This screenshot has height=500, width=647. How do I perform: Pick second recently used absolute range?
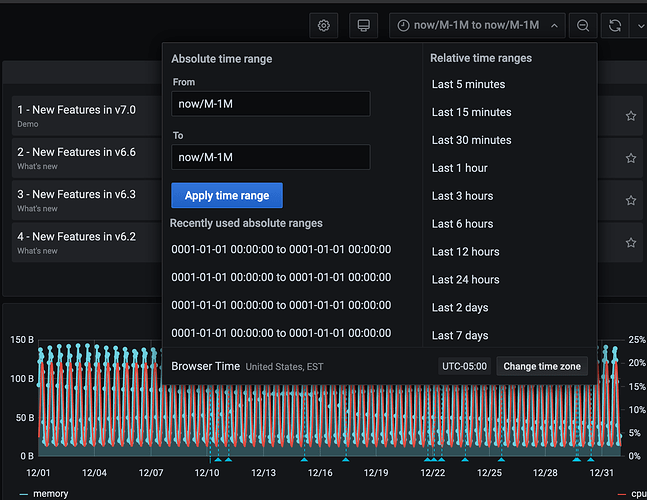[281, 277]
